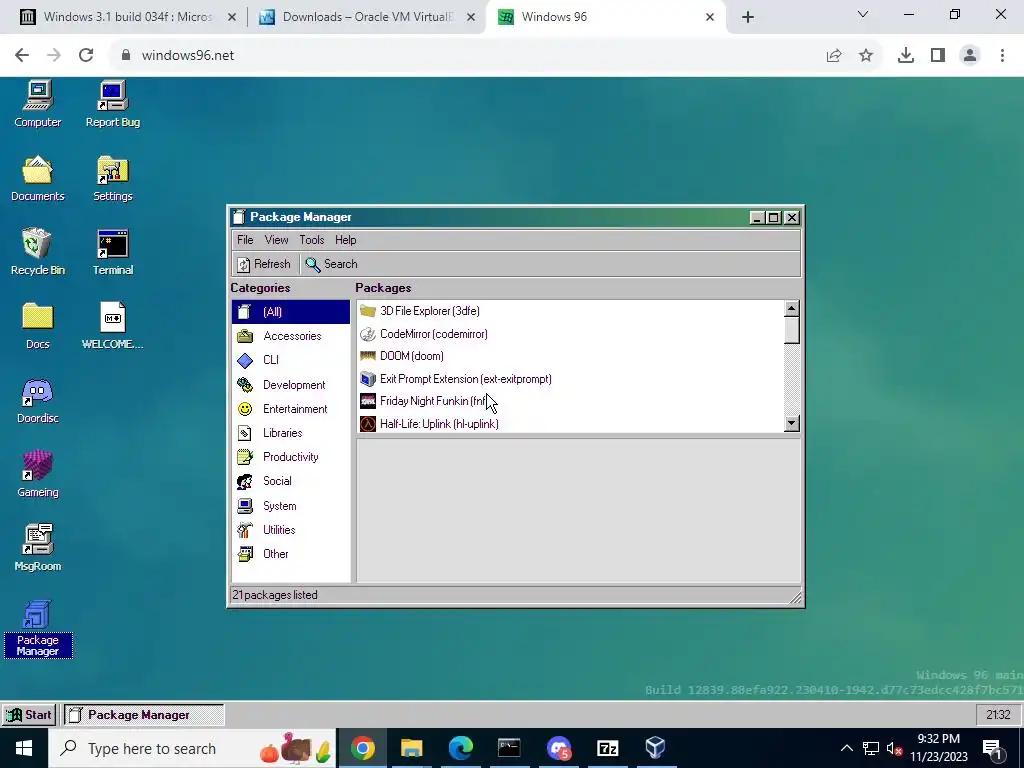Screen dimensions: 1024x768
Task: Click the Package Manager taskbar button
Action: pyautogui.click(x=144, y=714)
